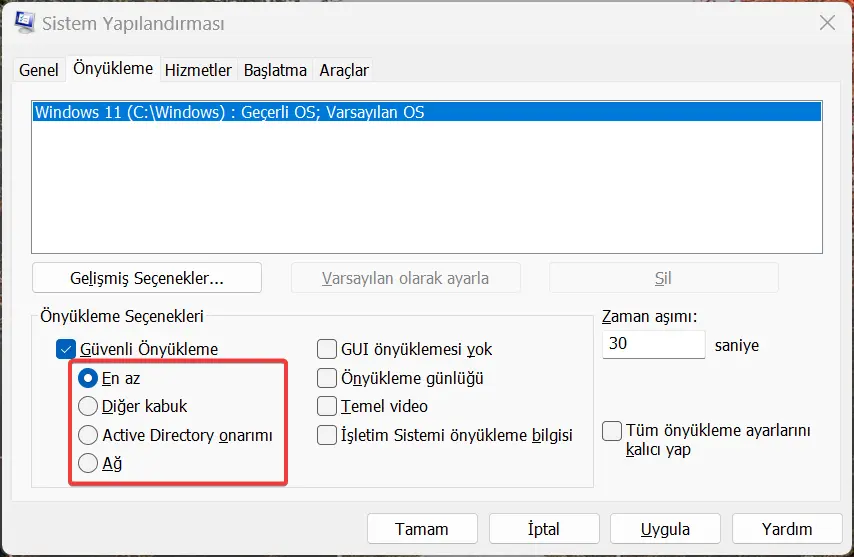Open Gelişmiş Seçenekler dialog
854x557 pixels.
[147, 278]
